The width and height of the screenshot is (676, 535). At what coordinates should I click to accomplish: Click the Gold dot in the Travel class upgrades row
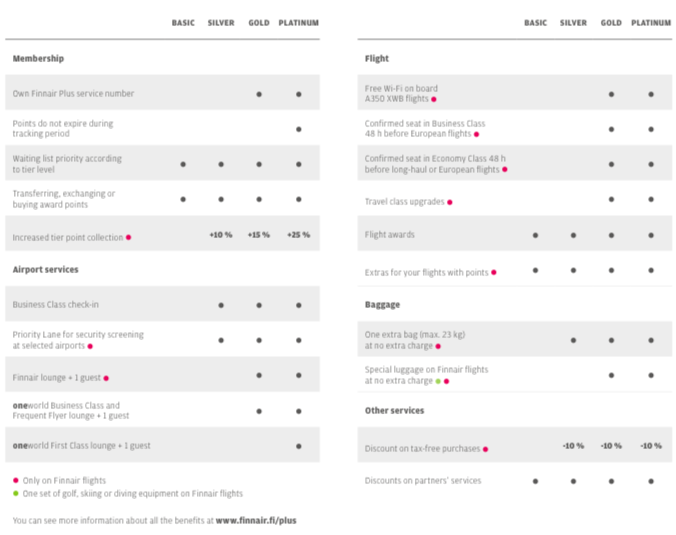pyautogui.click(x=611, y=200)
